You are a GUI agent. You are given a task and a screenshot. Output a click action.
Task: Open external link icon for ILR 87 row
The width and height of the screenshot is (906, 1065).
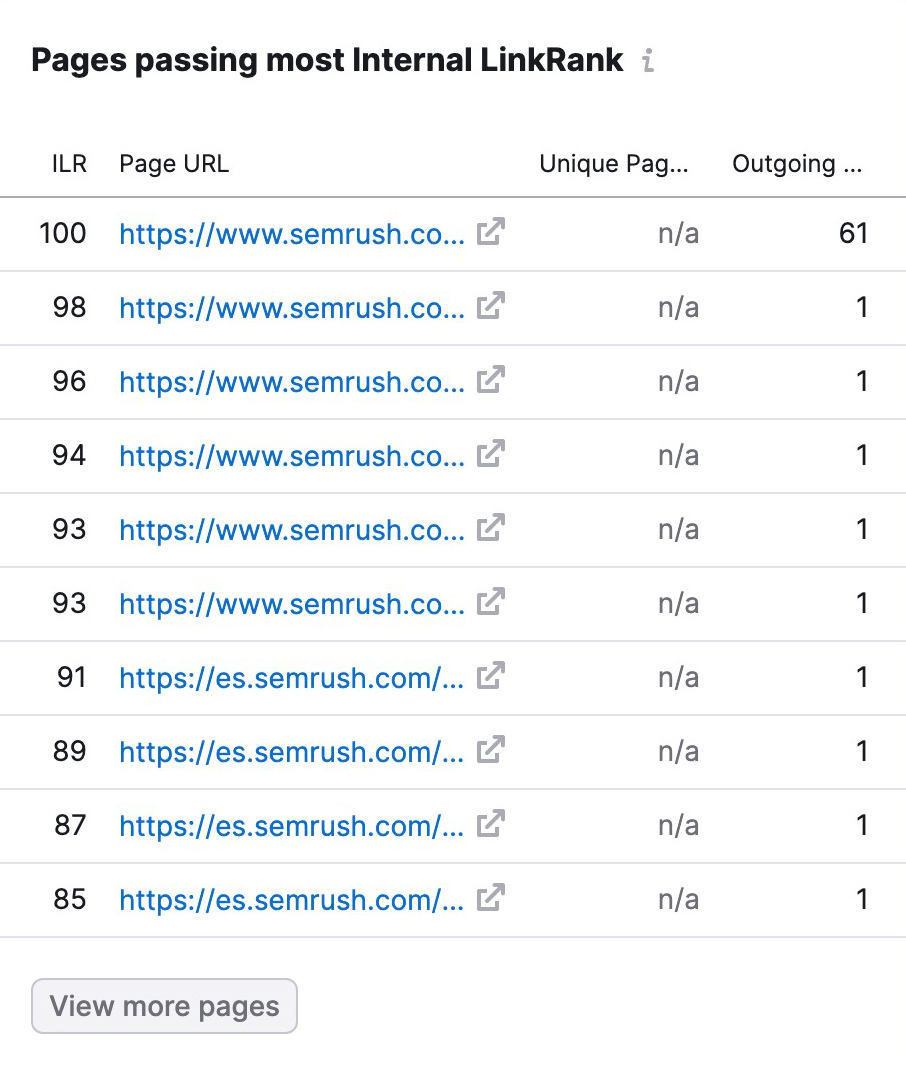(x=490, y=824)
